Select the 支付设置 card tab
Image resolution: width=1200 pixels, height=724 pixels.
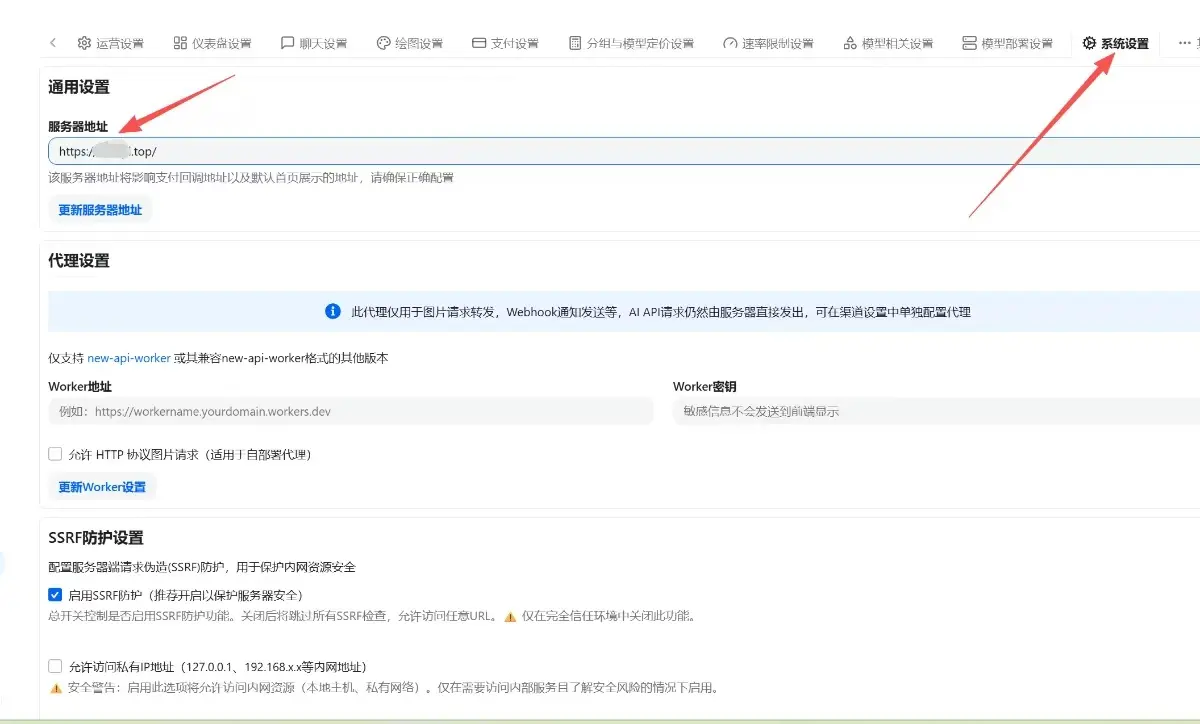point(505,44)
